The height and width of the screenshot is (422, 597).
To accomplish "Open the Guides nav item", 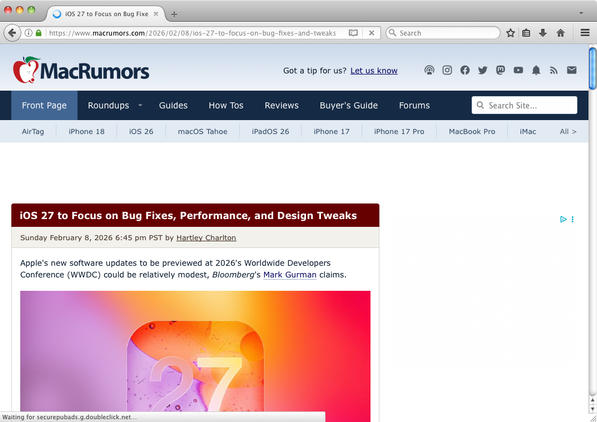I will click(x=173, y=105).
